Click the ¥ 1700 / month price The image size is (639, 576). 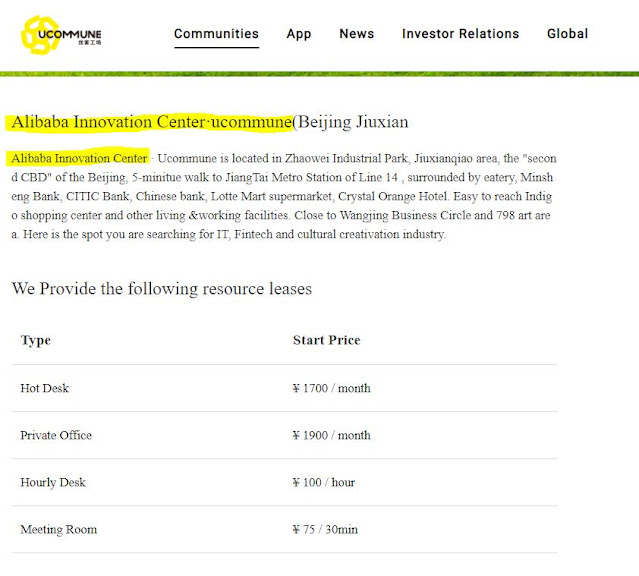point(332,388)
